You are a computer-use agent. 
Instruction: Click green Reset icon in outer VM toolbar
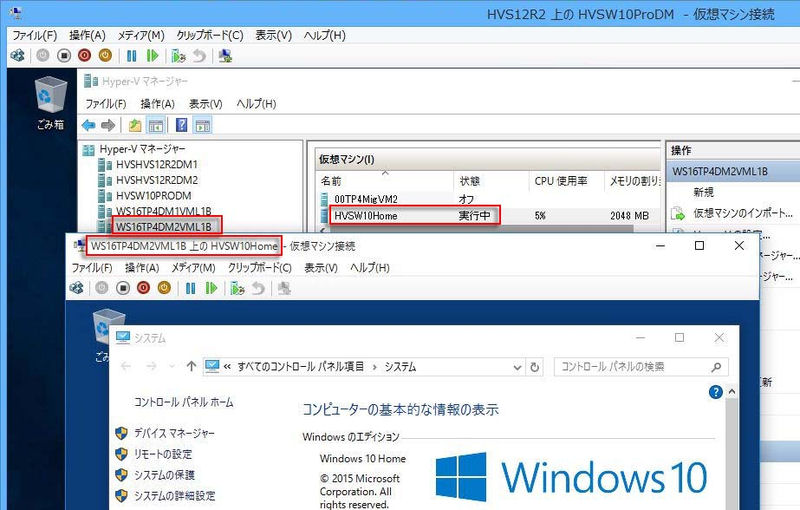[x=153, y=55]
